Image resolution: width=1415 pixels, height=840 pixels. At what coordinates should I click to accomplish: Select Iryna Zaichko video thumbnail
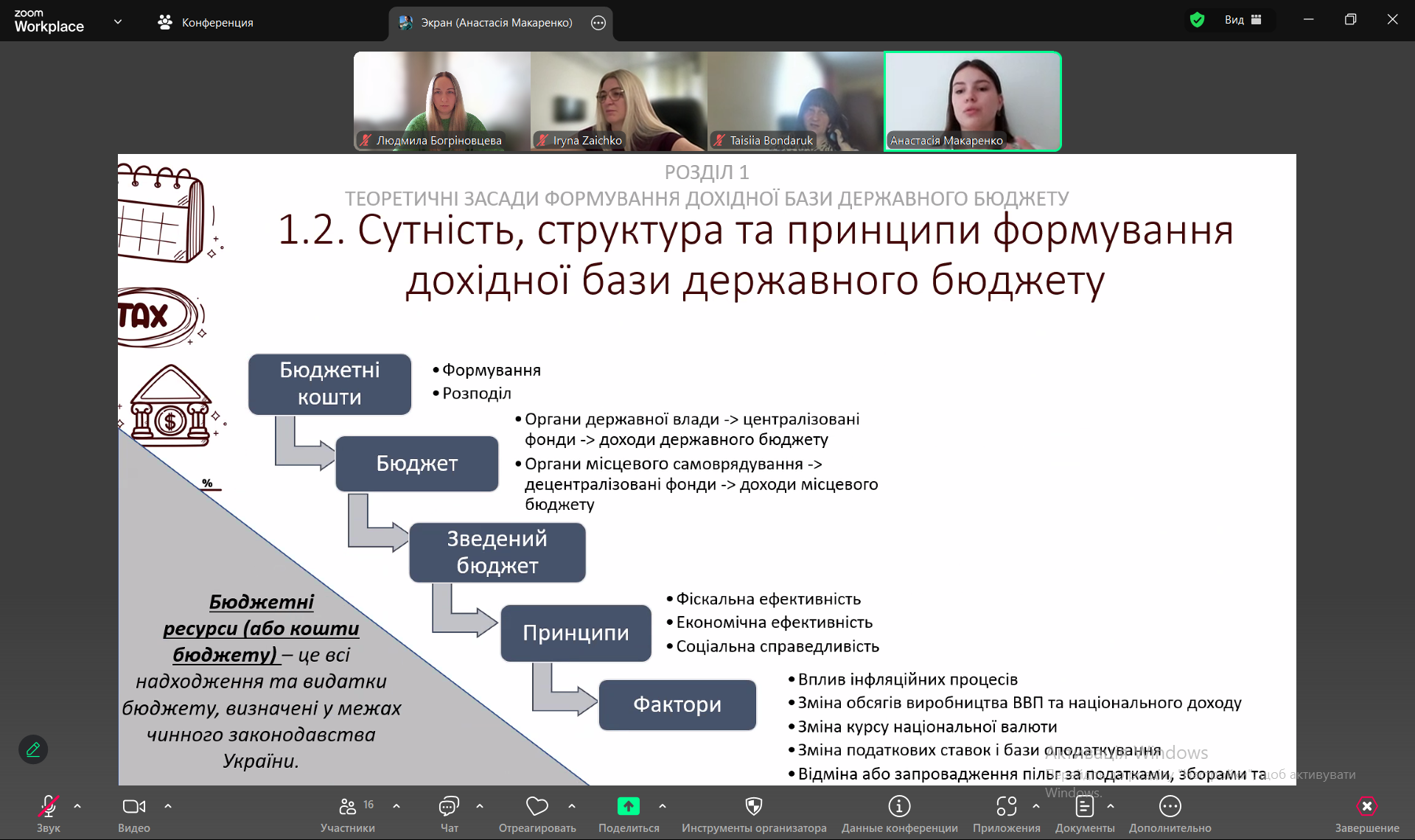(x=618, y=101)
